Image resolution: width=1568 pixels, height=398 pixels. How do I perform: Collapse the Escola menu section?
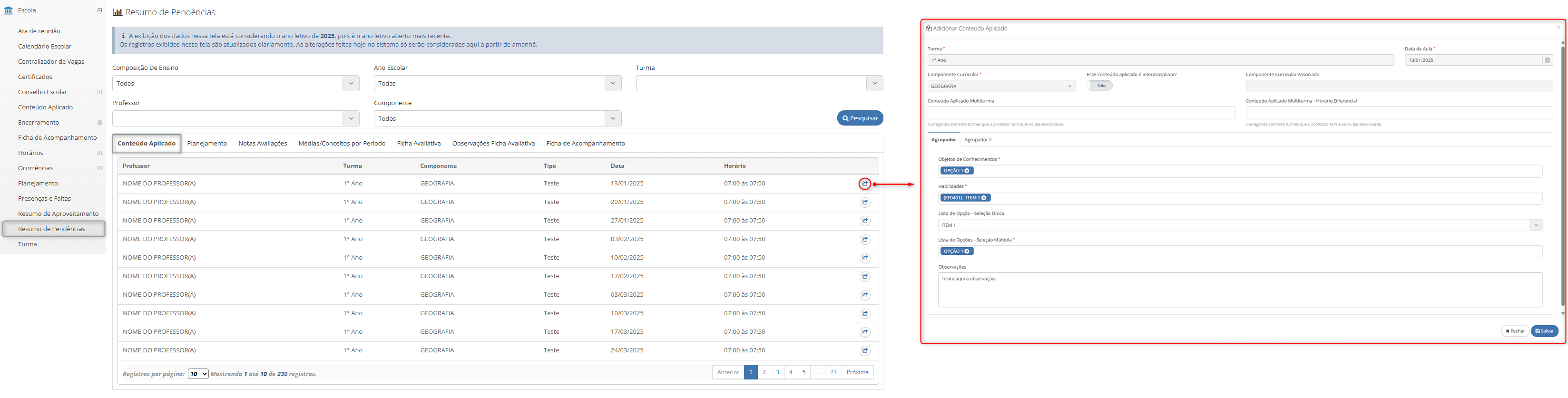click(100, 10)
